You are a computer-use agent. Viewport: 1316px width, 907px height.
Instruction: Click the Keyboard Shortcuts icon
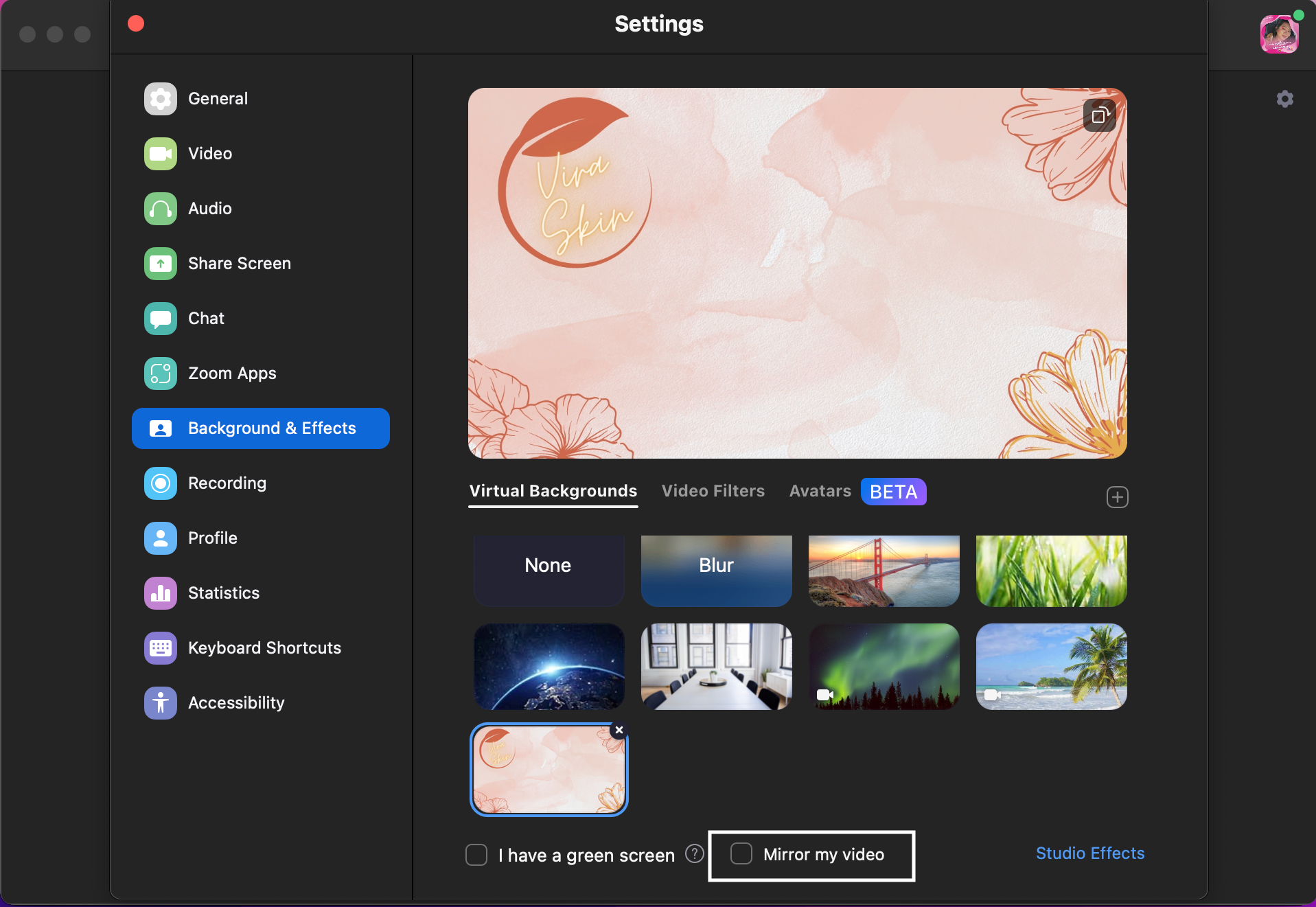[x=160, y=648]
